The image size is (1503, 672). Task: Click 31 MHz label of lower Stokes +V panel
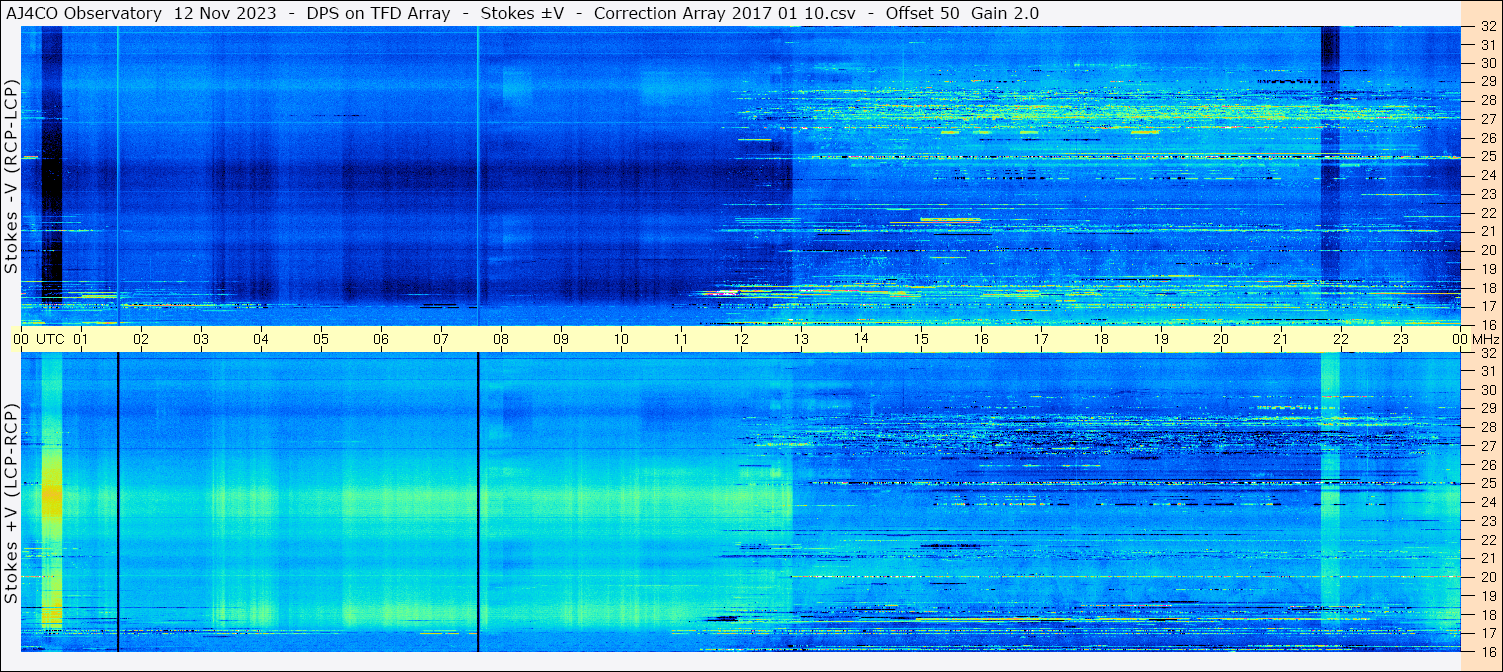pos(1487,371)
